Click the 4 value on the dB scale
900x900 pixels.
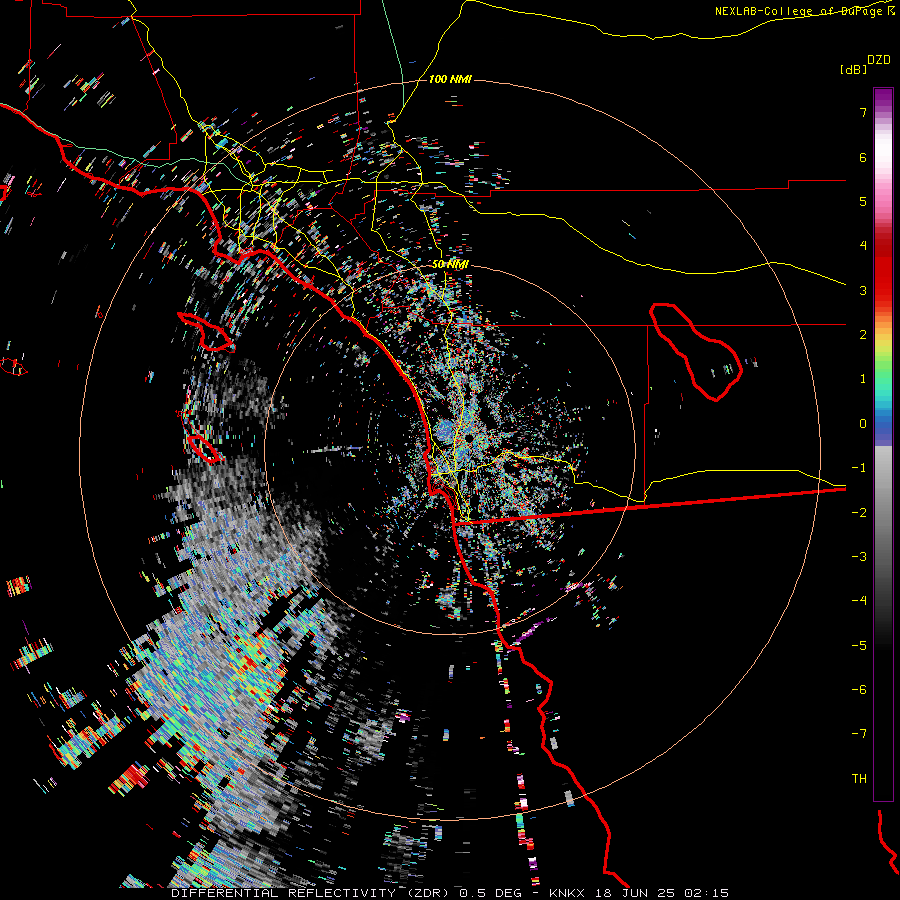pyautogui.click(x=863, y=246)
